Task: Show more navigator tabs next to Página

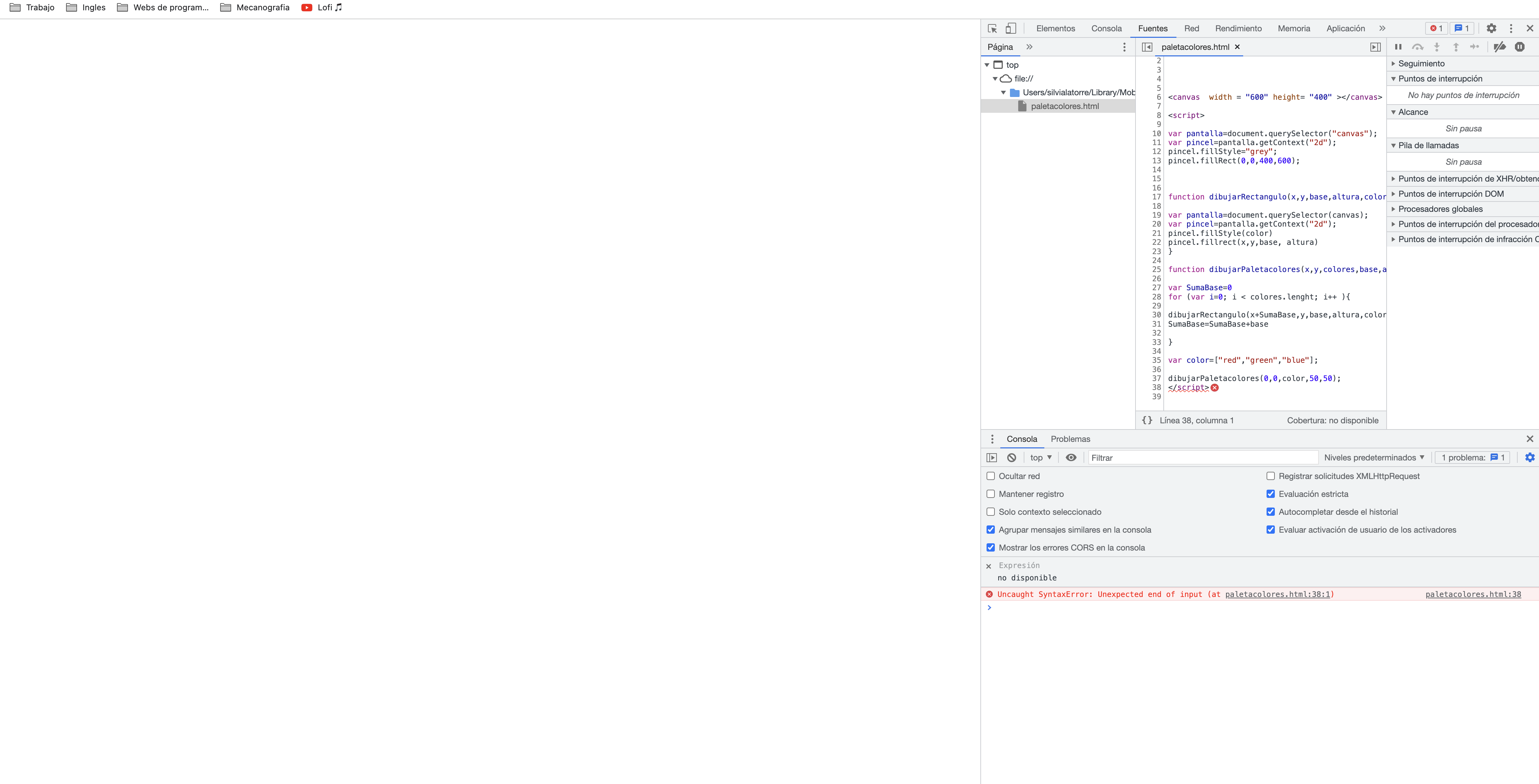Action: pos(1030,46)
